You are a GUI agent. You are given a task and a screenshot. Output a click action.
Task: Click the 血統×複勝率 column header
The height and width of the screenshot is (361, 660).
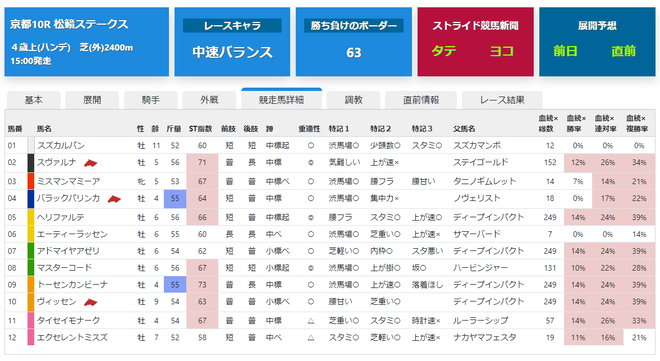click(x=637, y=124)
